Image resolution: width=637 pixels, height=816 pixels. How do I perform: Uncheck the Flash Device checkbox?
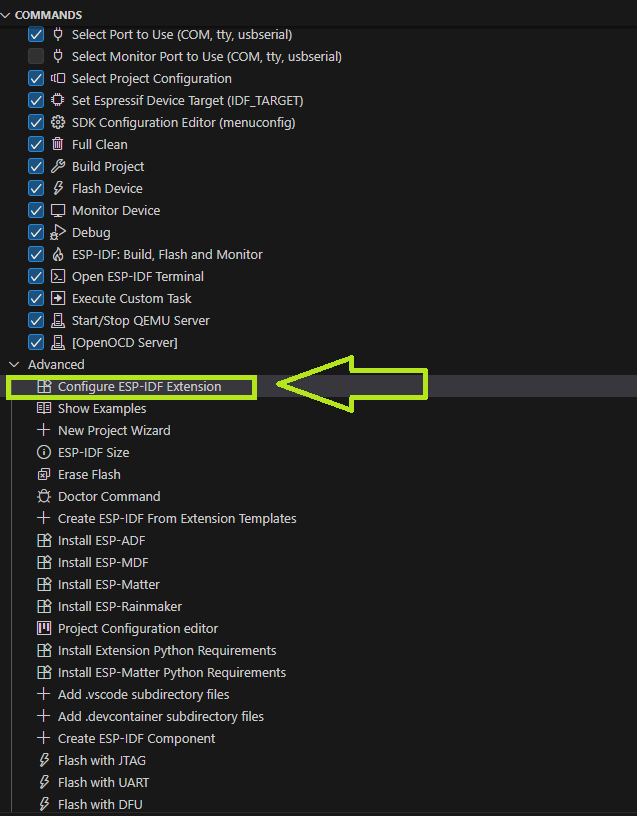(36, 188)
